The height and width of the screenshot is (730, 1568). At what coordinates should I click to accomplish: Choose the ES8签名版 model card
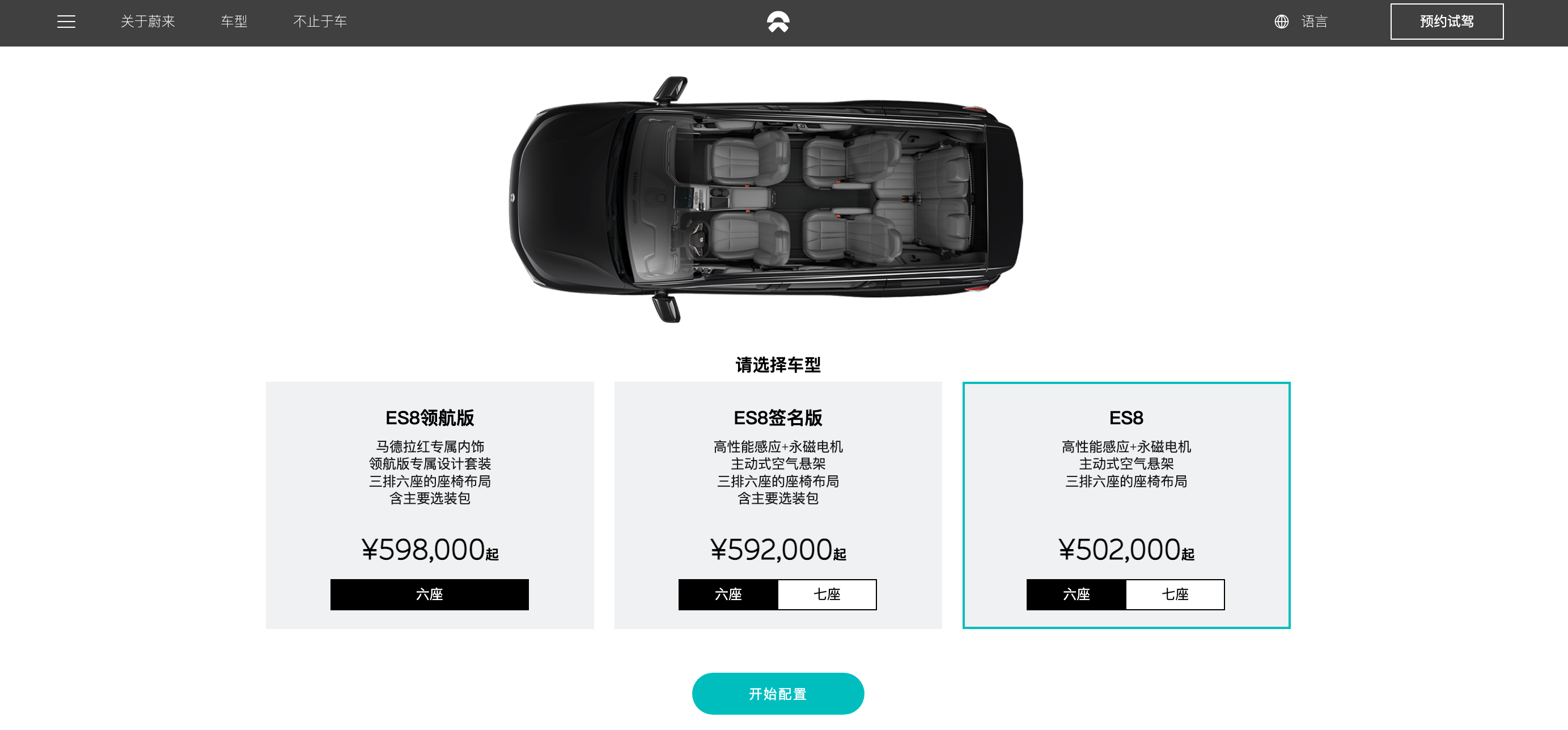point(778,505)
